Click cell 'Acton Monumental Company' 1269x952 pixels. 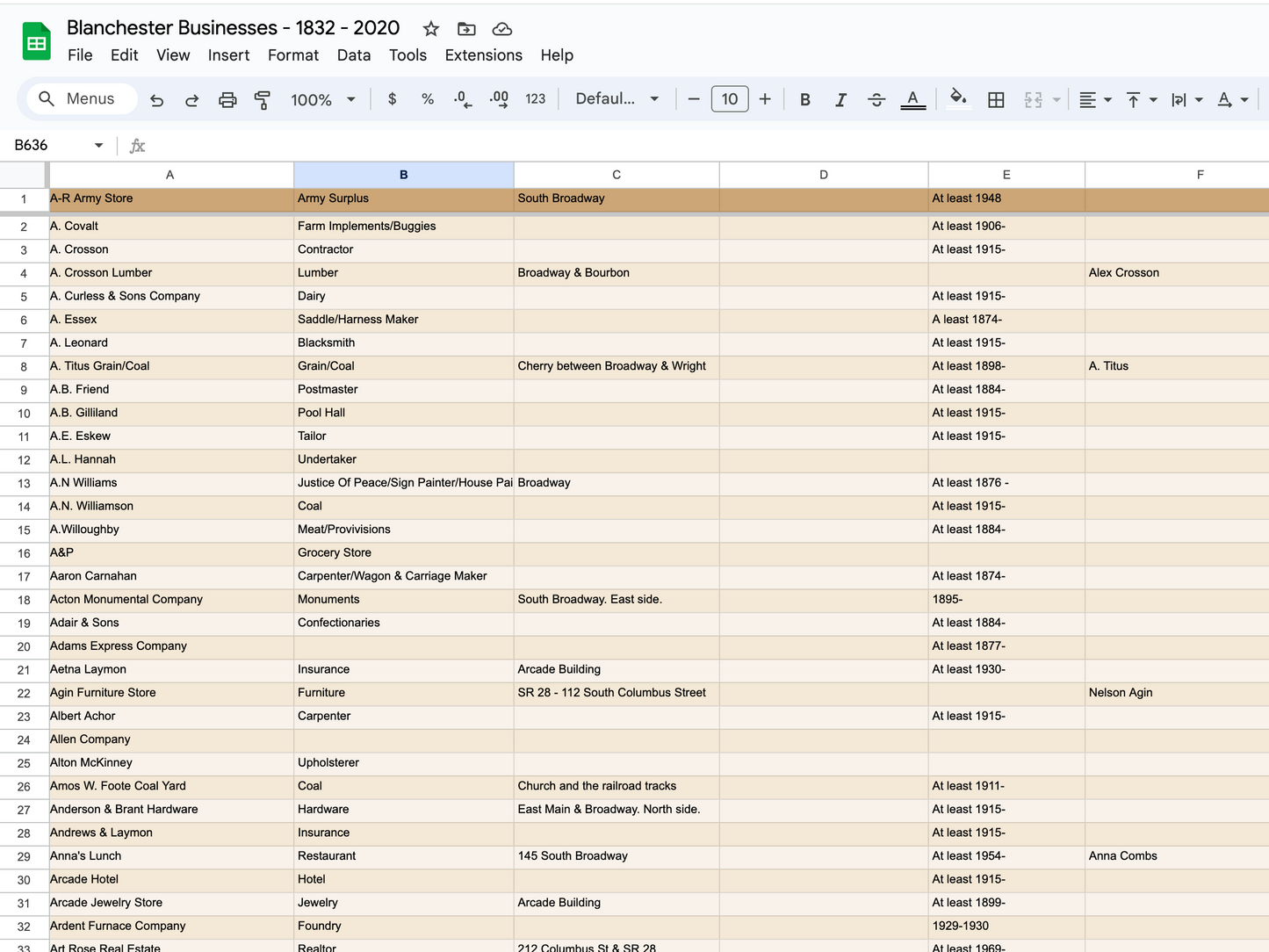click(x=170, y=599)
